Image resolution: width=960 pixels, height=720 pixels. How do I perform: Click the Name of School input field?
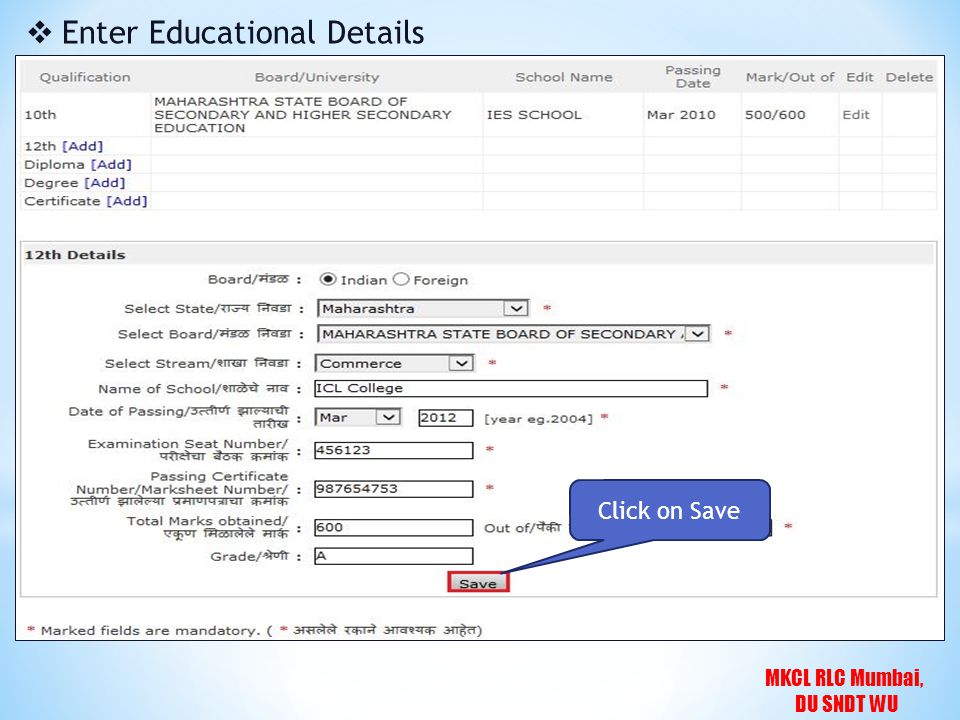click(511, 388)
